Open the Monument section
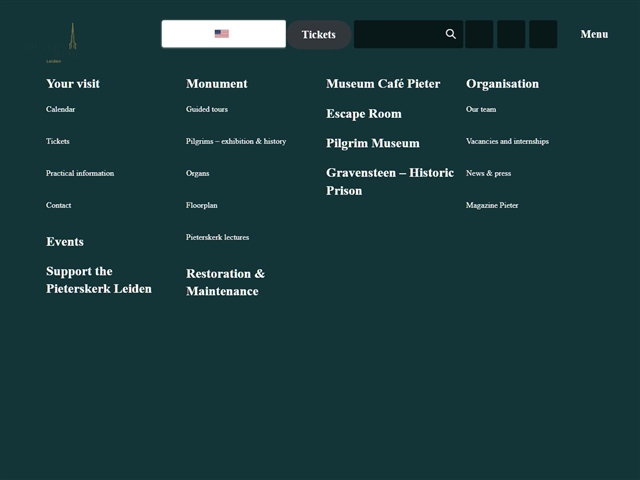 click(x=217, y=84)
